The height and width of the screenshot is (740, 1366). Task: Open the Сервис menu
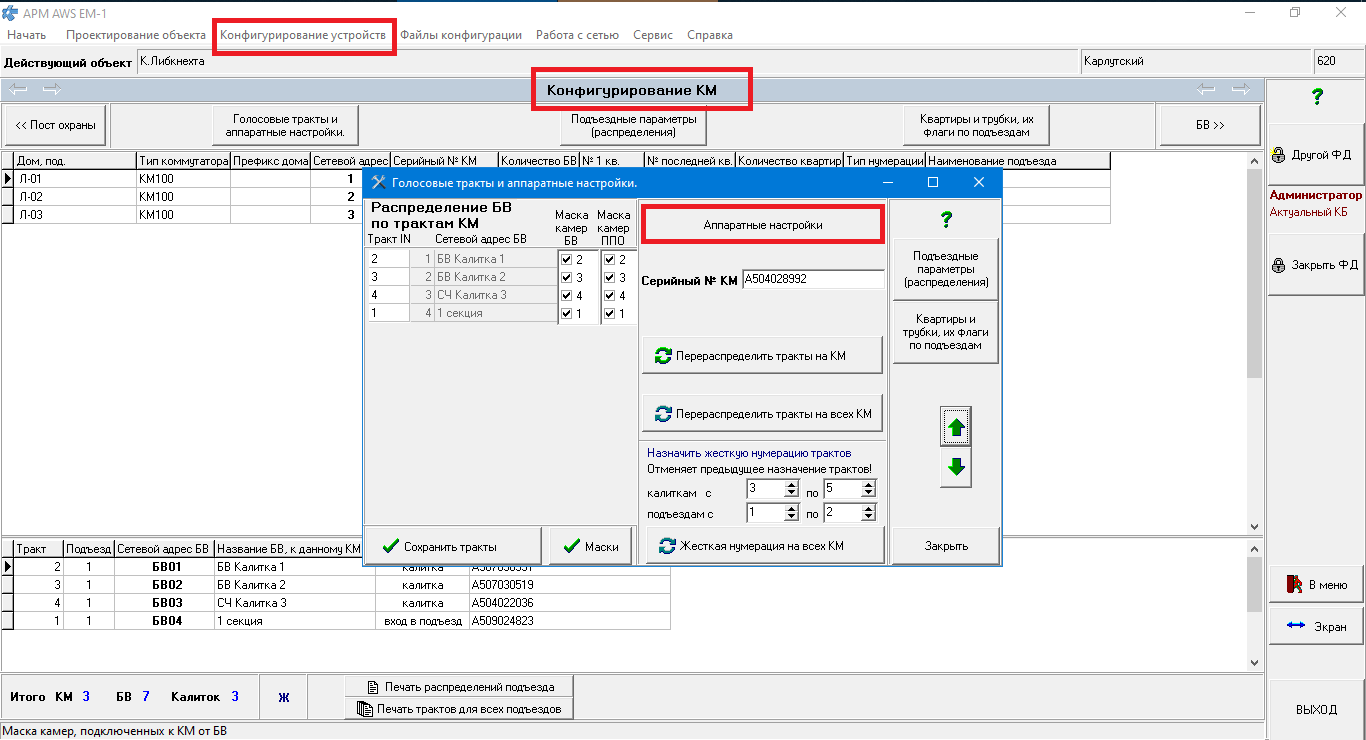click(x=653, y=35)
